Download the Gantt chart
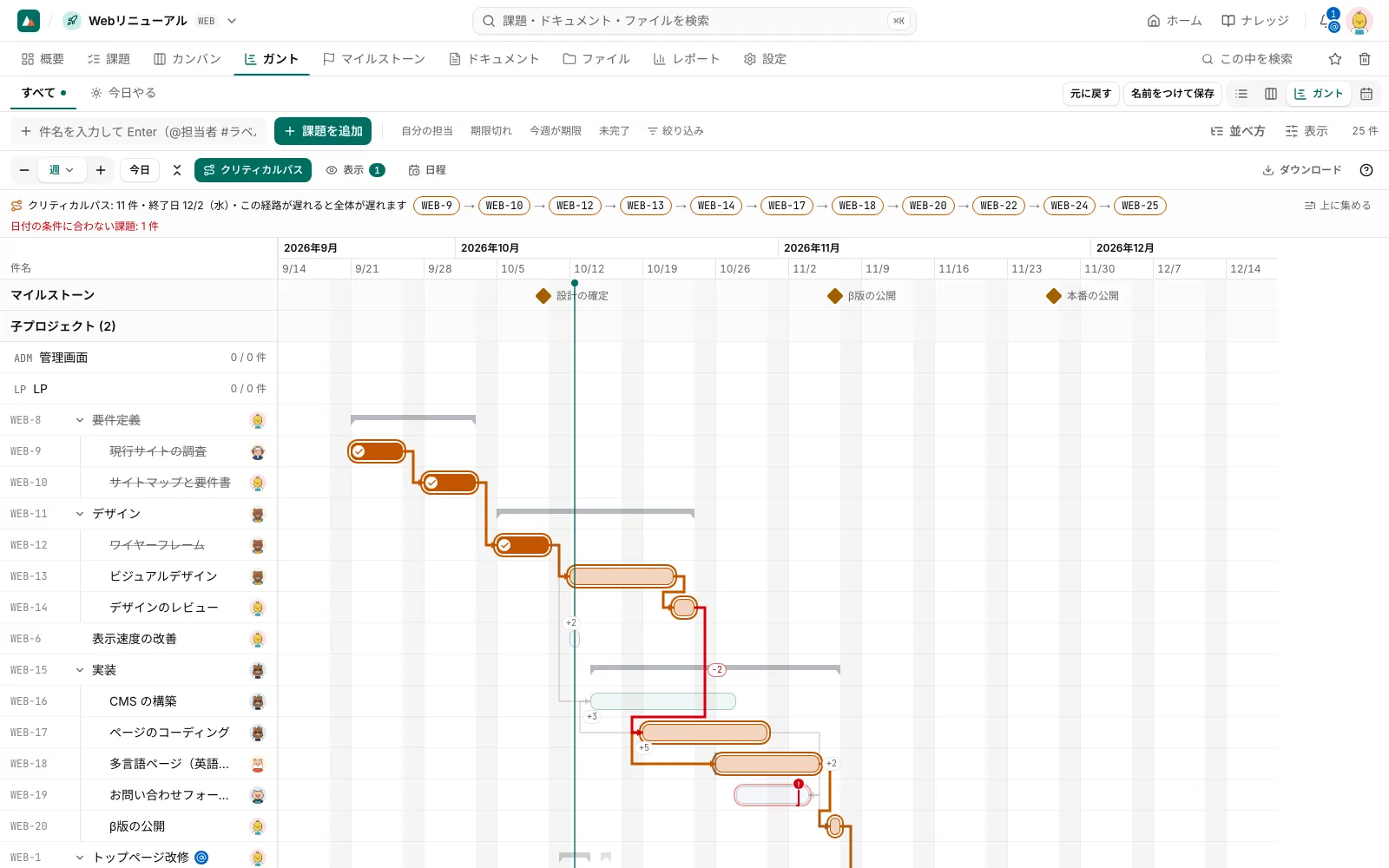1389x868 pixels. (x=1302, y=170)
